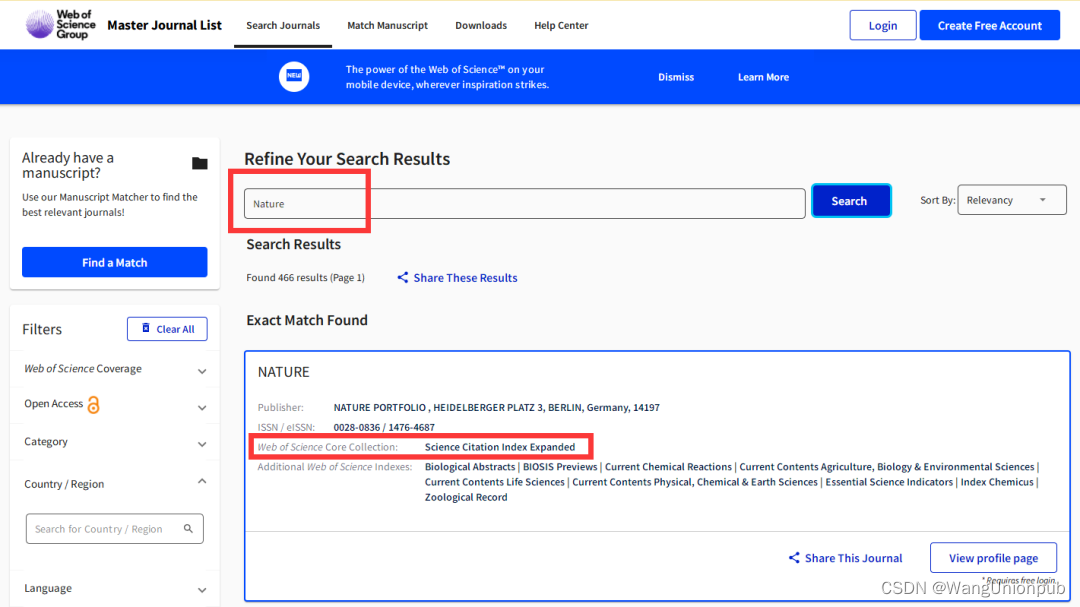
Task: Click share icon next to Share These Results
Action: 402,277
